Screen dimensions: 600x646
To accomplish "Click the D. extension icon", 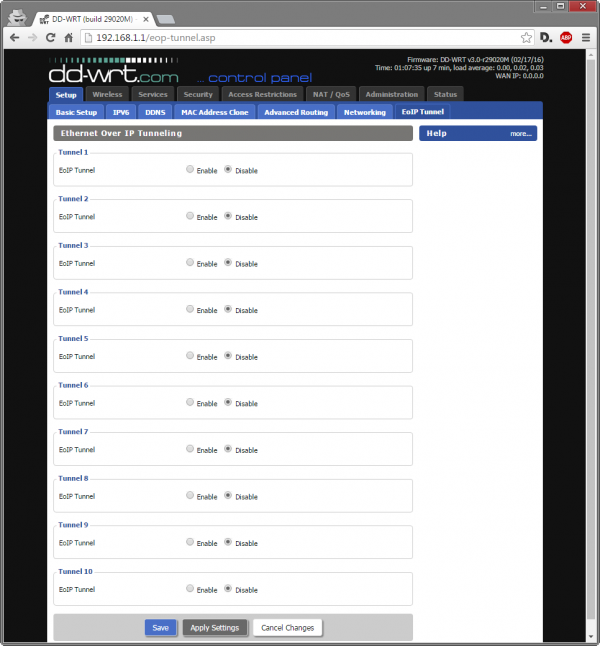I will (546, 37).
